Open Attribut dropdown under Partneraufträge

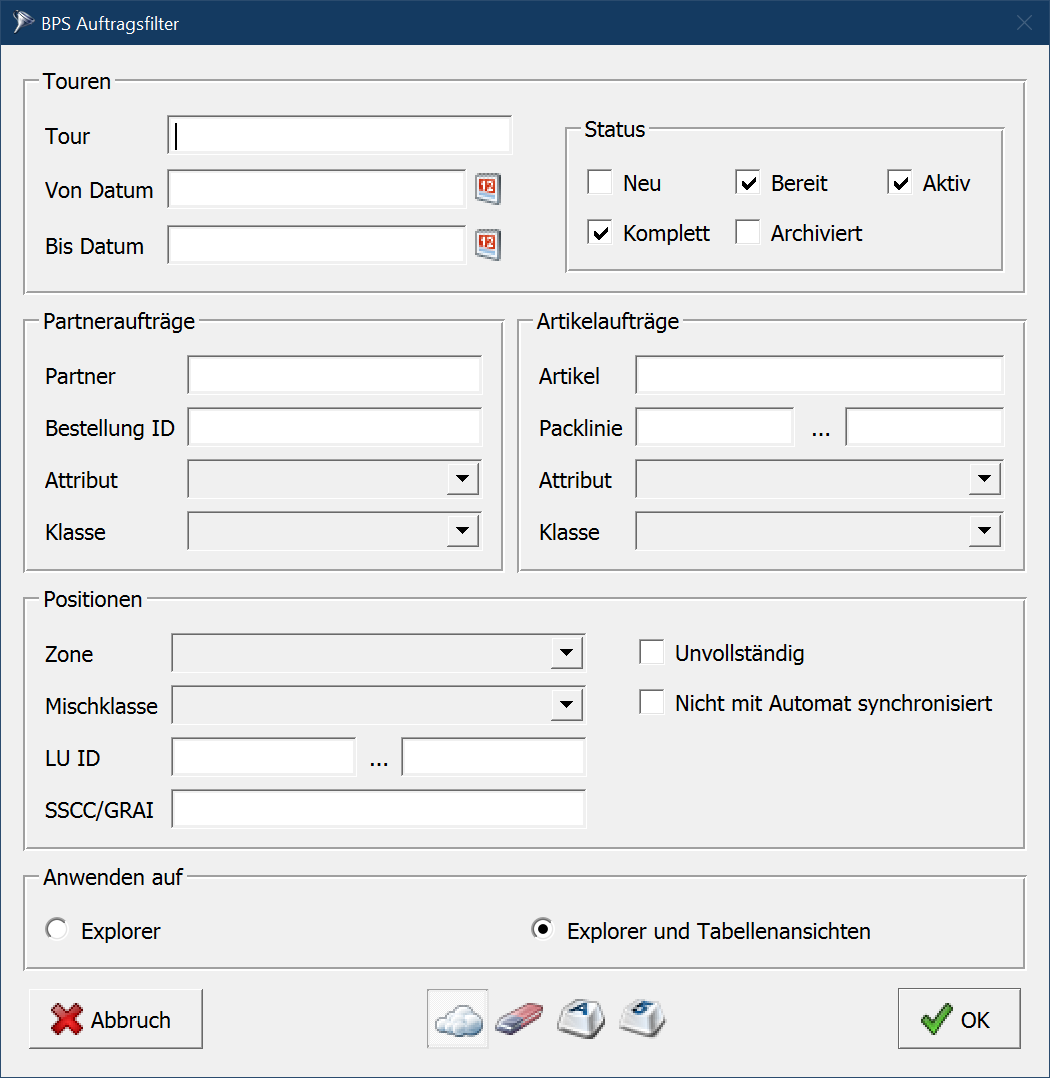click(462, 479)
